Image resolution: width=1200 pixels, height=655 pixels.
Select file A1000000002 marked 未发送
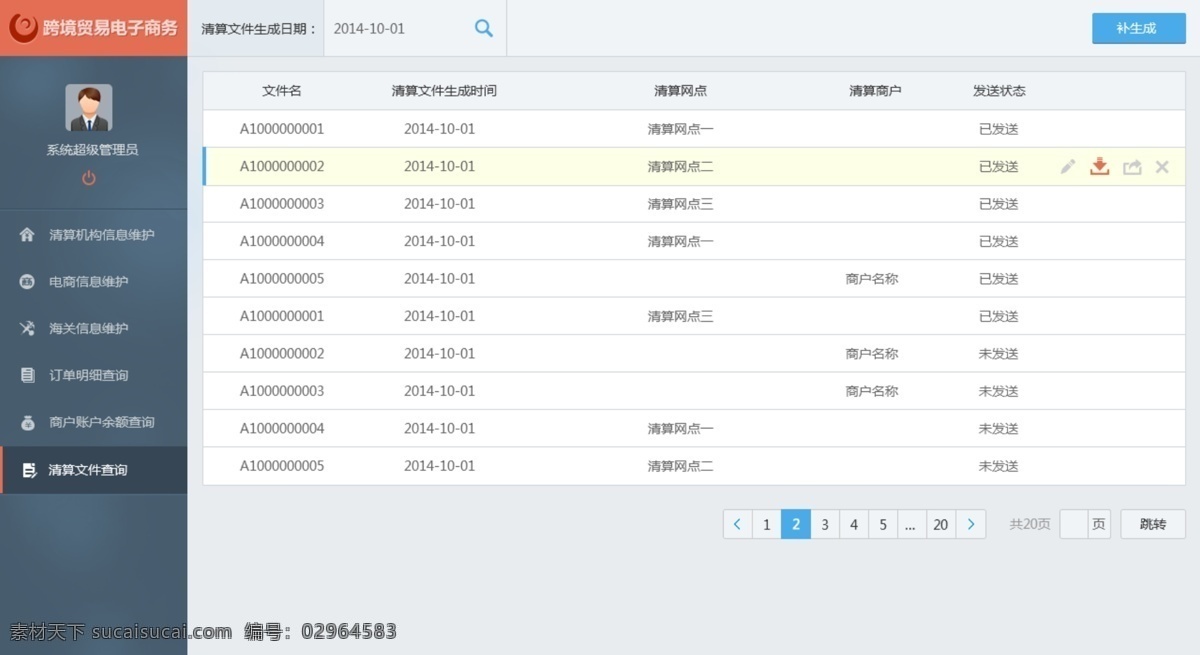click(694, 354)
